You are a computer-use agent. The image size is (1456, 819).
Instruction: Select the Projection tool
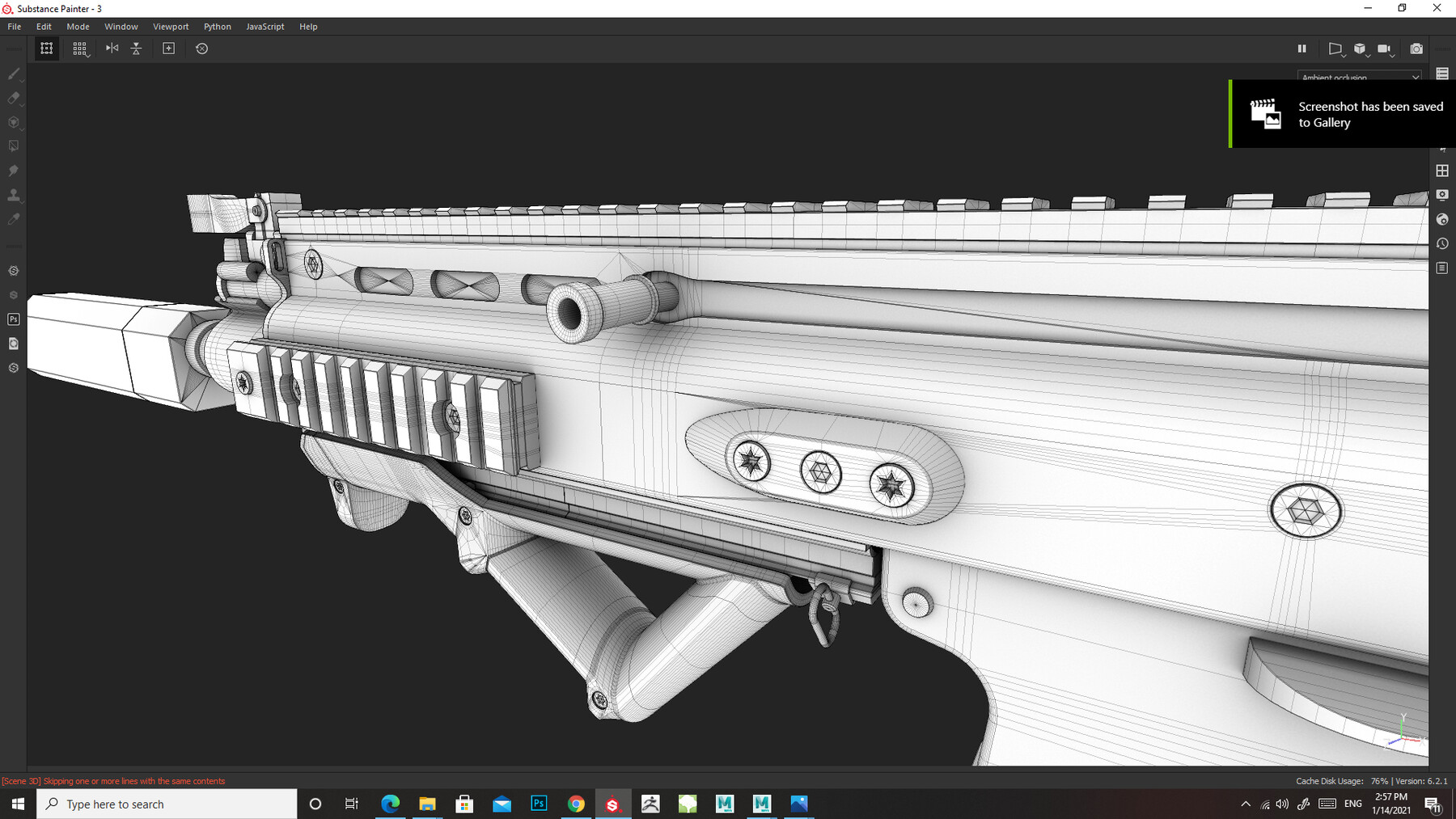(x=13, y=122)
